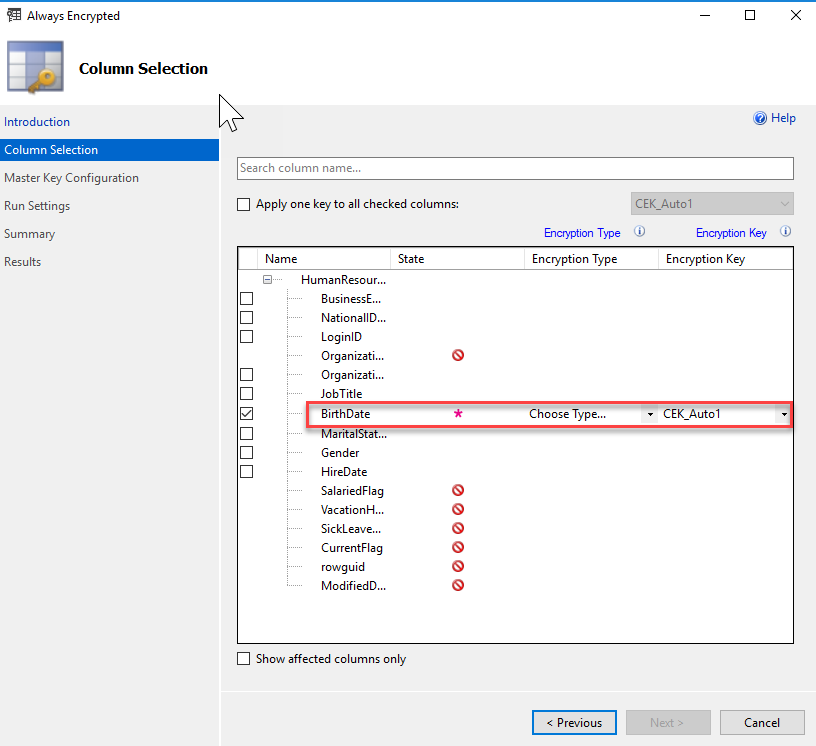Click the Encryption Key info icon
The width and height of the screenshot is (816, 746).
(785, 231)
